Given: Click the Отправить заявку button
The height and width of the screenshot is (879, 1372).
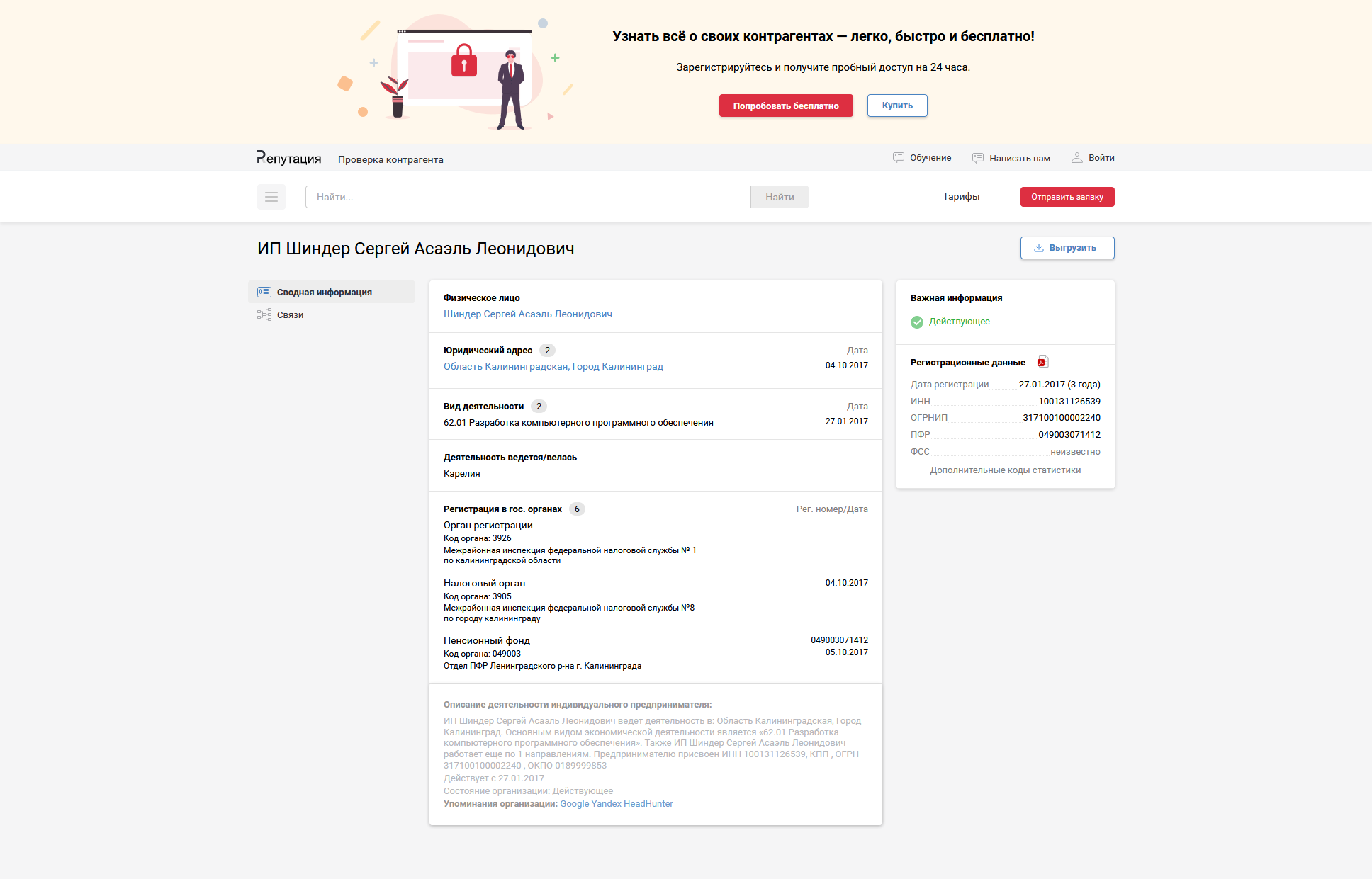Looking at the screenshot, I should point(1067,197).
